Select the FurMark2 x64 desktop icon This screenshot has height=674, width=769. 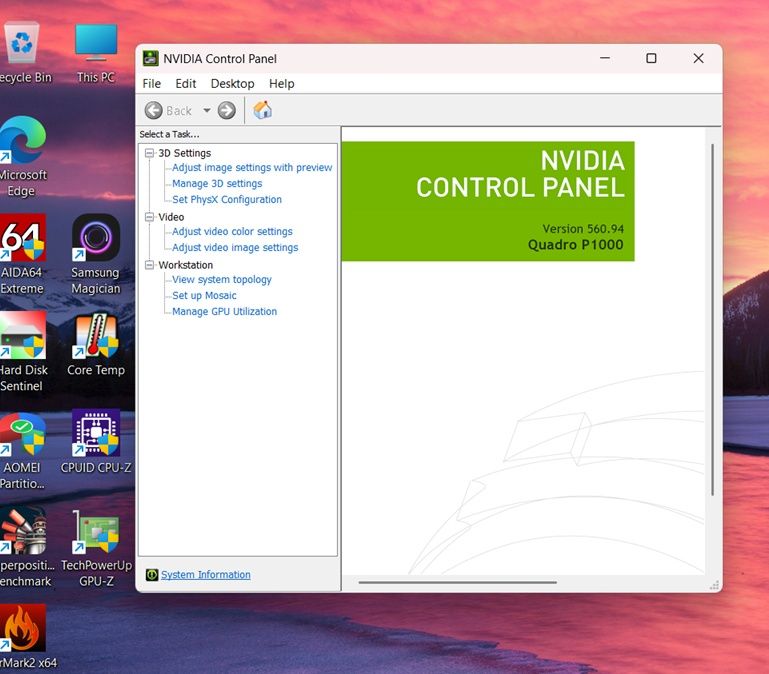tap(26, 636)
